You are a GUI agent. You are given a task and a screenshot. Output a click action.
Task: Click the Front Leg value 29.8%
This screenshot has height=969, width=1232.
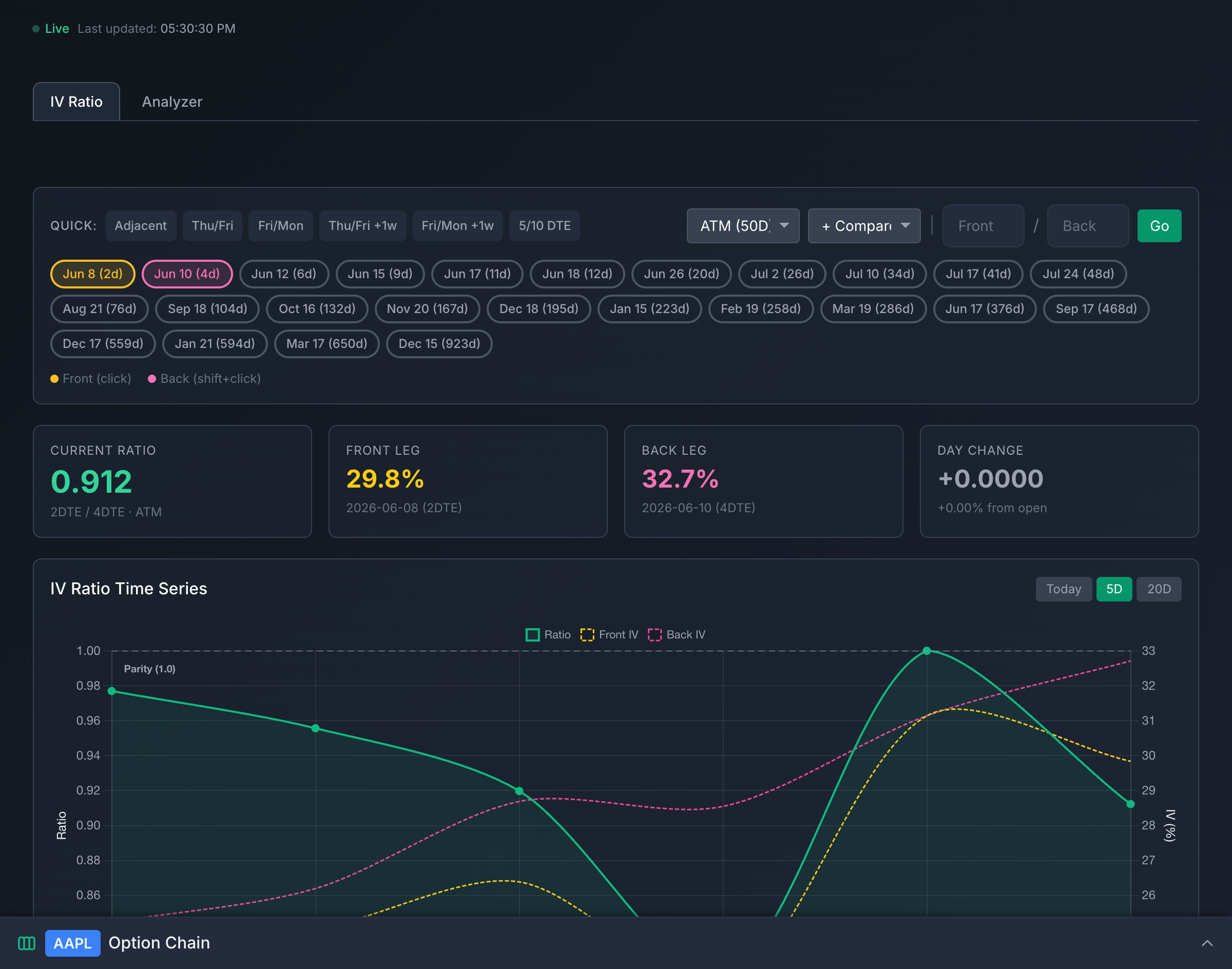[385, 479]
